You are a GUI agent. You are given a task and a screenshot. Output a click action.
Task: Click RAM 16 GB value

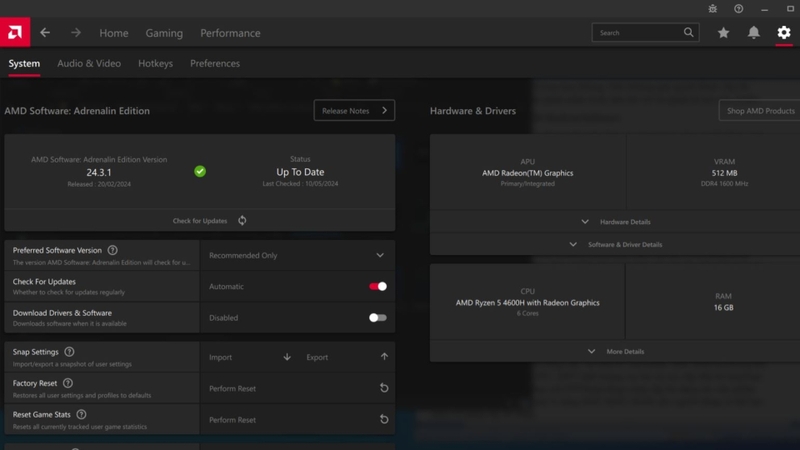click(x=723, y=308)
